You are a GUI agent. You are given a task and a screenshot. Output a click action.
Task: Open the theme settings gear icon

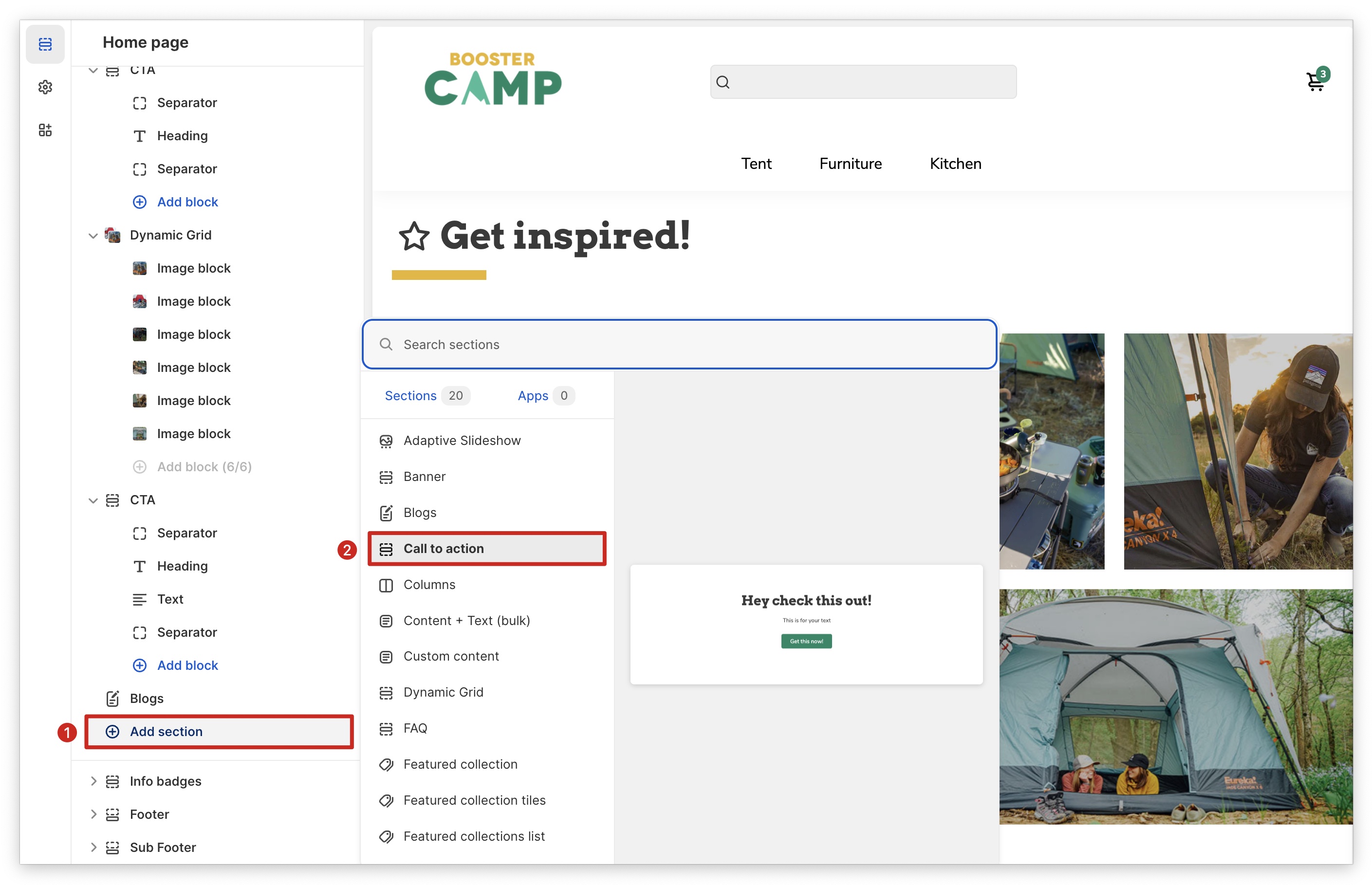click(45, 87)
